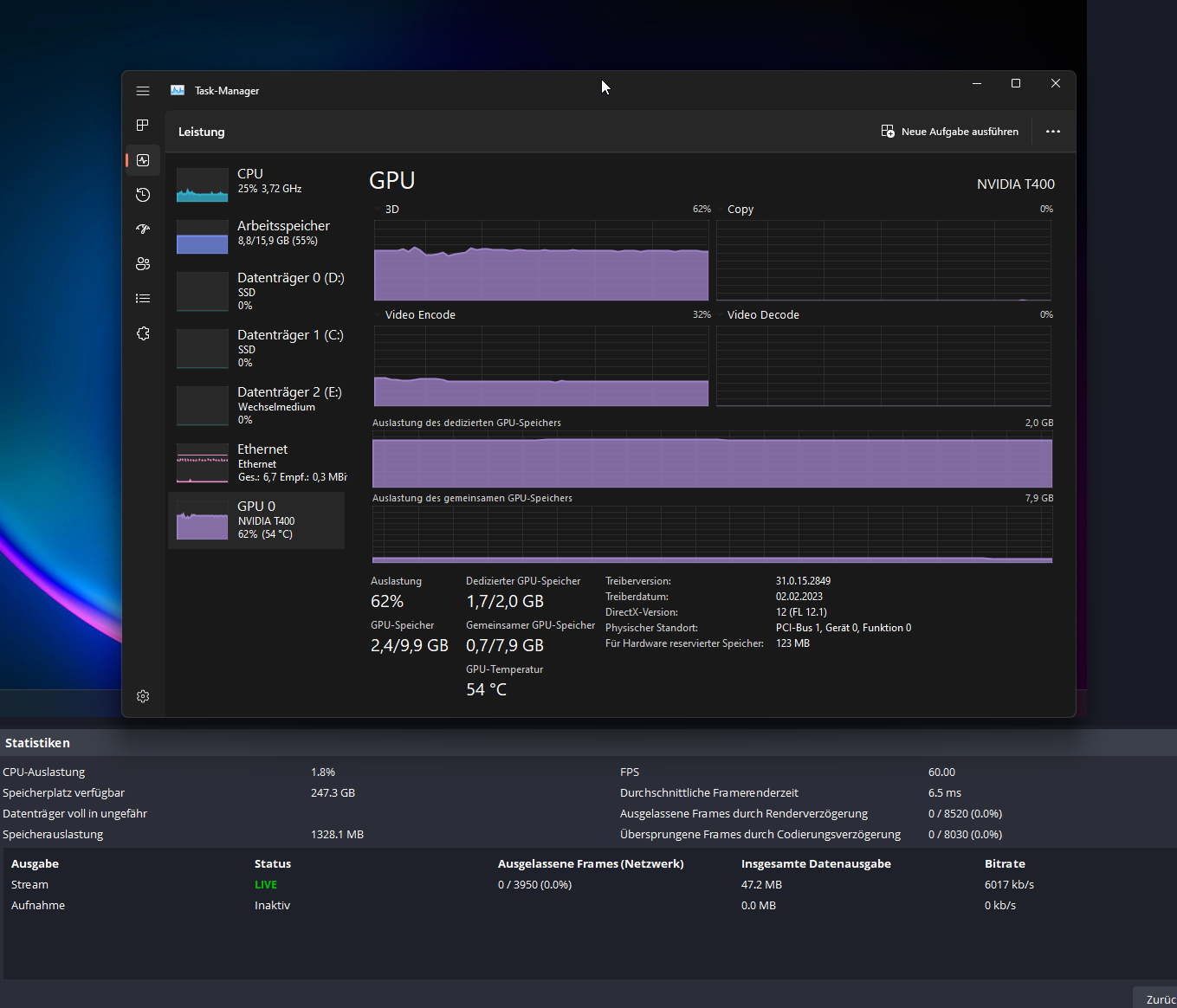Open the Services puzzle-piece sidebar icon
Viewport: 1177px width, 1008px height.
coord(143,333)
